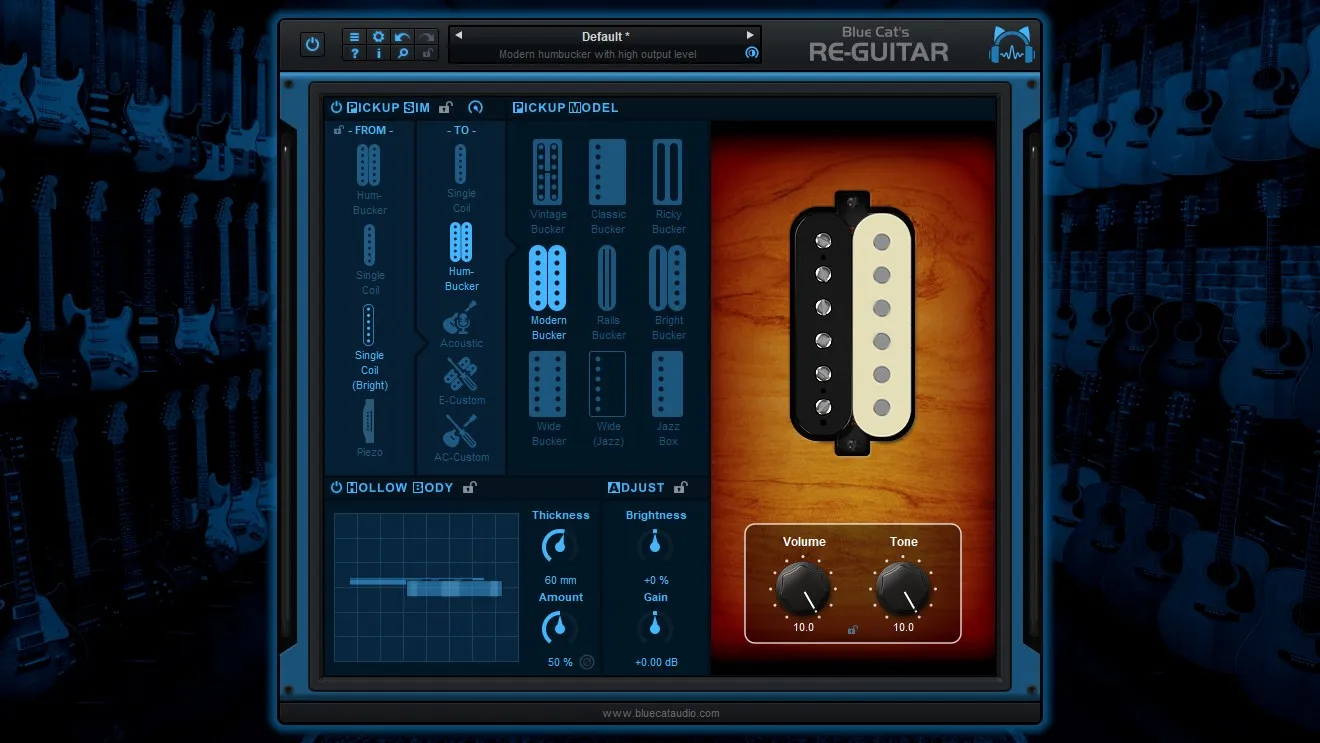Screen dimensions: 1320x743
Task: Choose the Bright Bucker pickup model
Action: pyautogui.click(x=668, y=293)
